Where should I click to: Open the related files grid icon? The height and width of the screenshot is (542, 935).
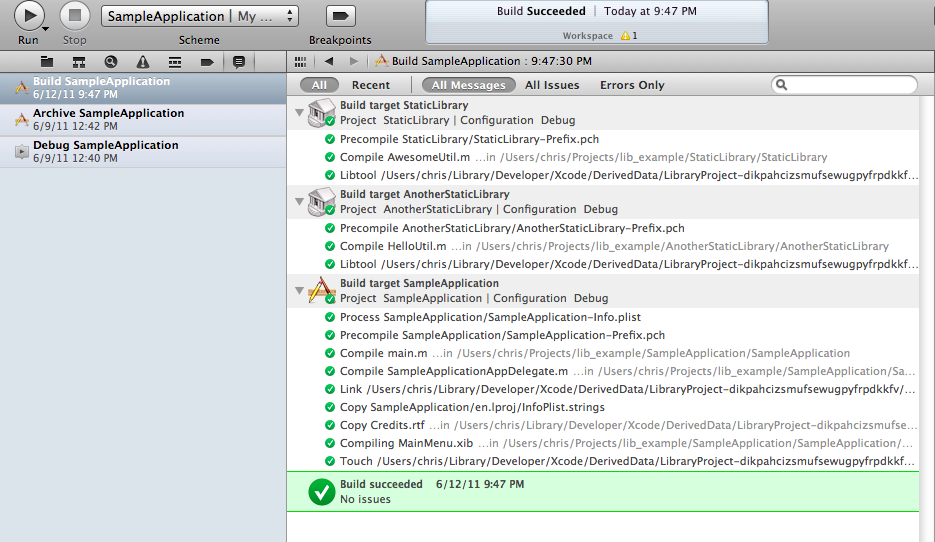301,61
